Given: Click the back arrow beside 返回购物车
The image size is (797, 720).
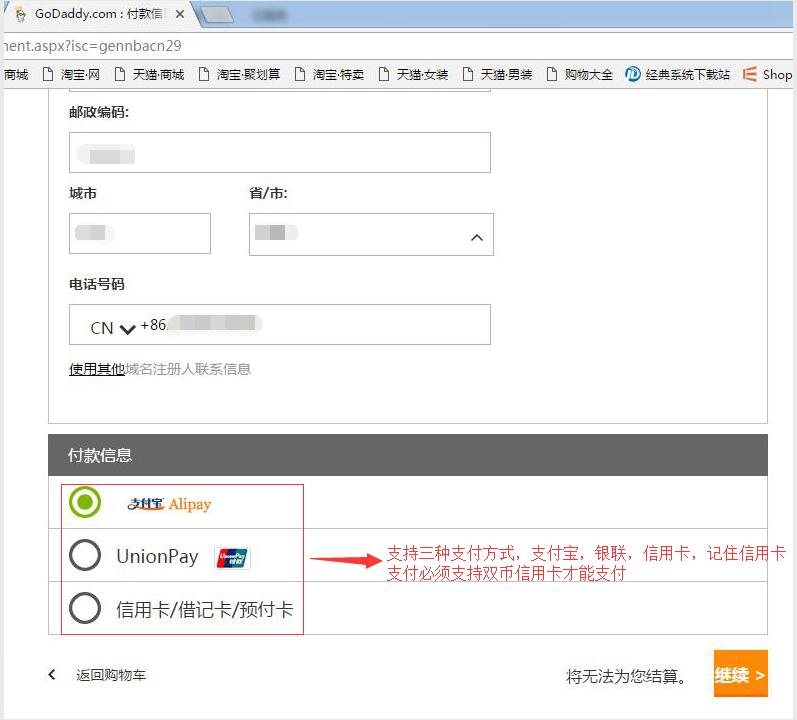Looking at the screenshot, I should coord(52,675).
